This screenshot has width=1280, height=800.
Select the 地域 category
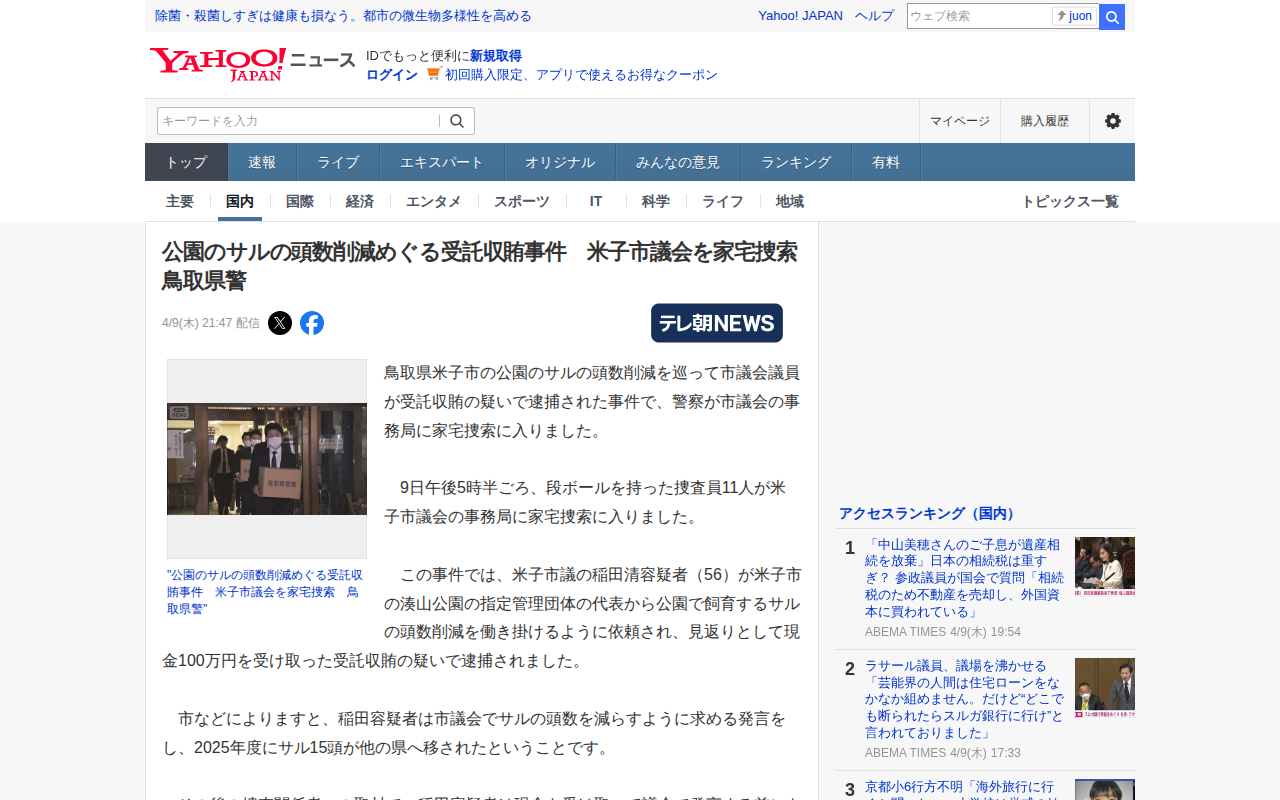790,201
